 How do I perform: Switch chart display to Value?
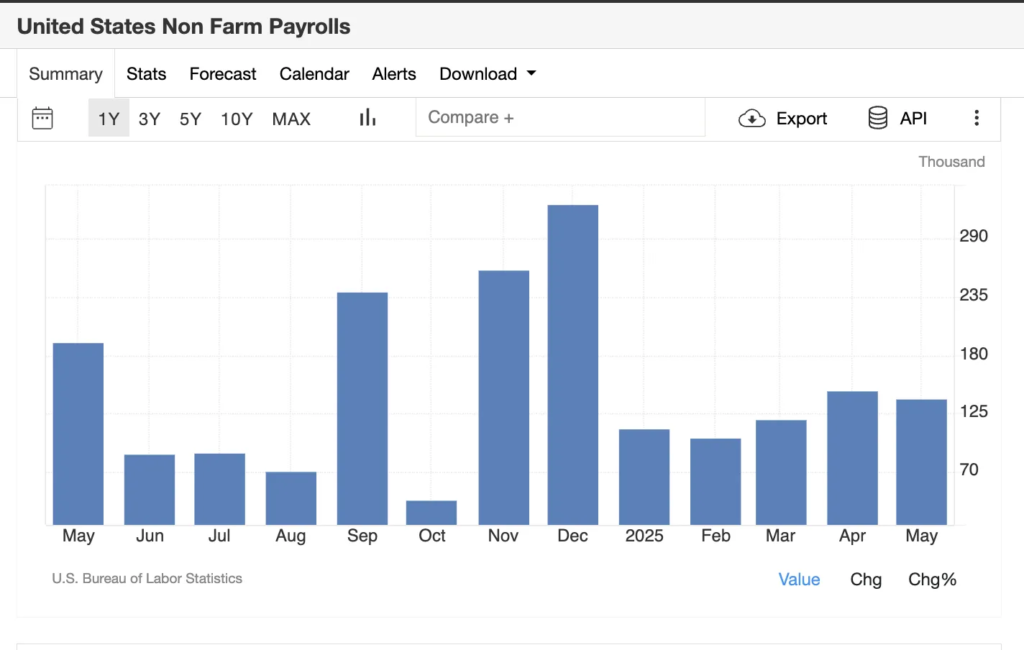click(799, 579)
